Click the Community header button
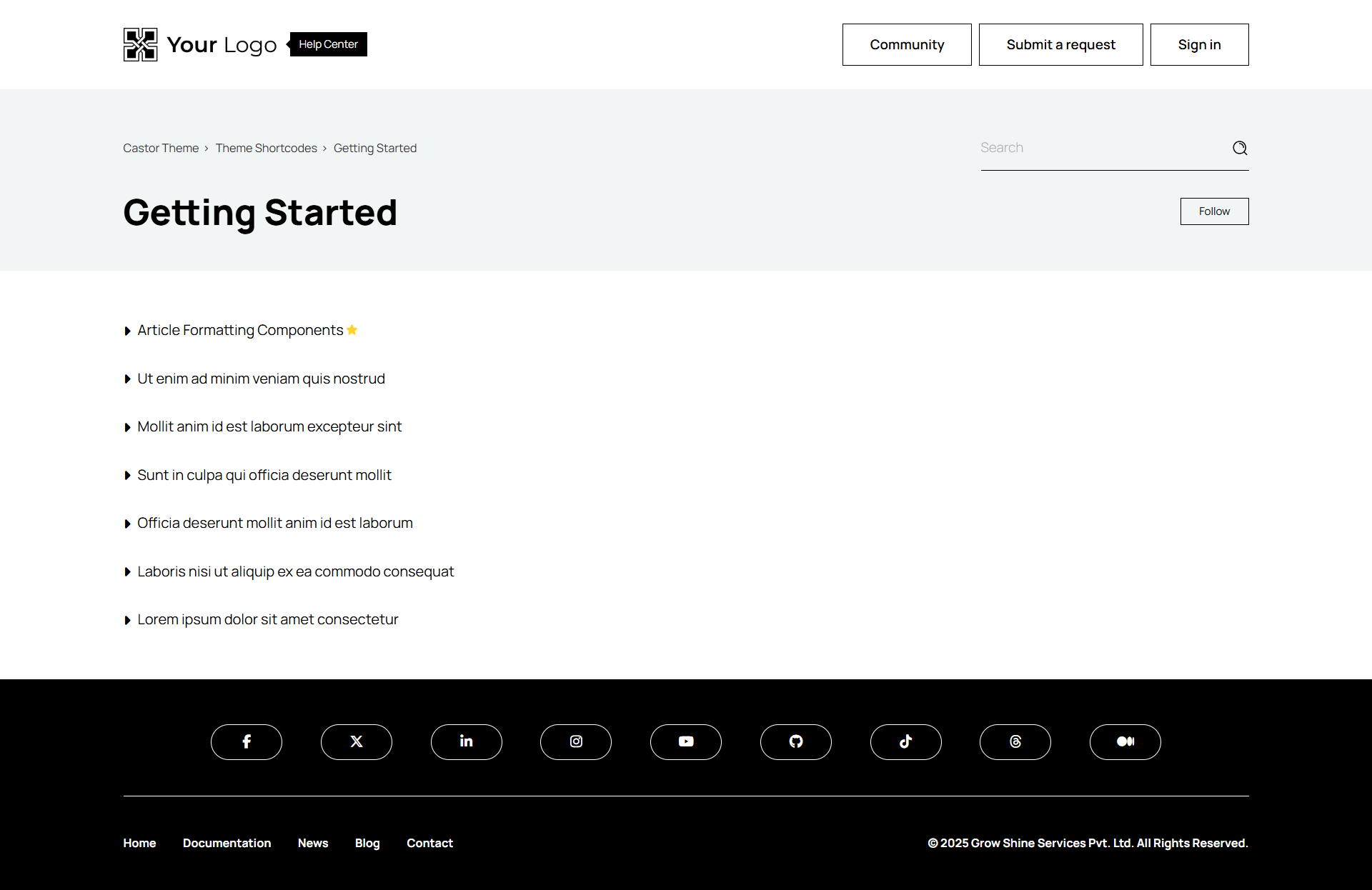Screen dimensions: 1372x890 (907, 44)
